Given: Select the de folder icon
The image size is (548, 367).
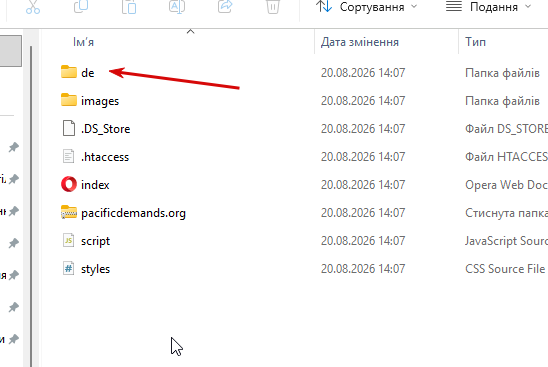Looking at the screenshot, I should pos(68,72).
